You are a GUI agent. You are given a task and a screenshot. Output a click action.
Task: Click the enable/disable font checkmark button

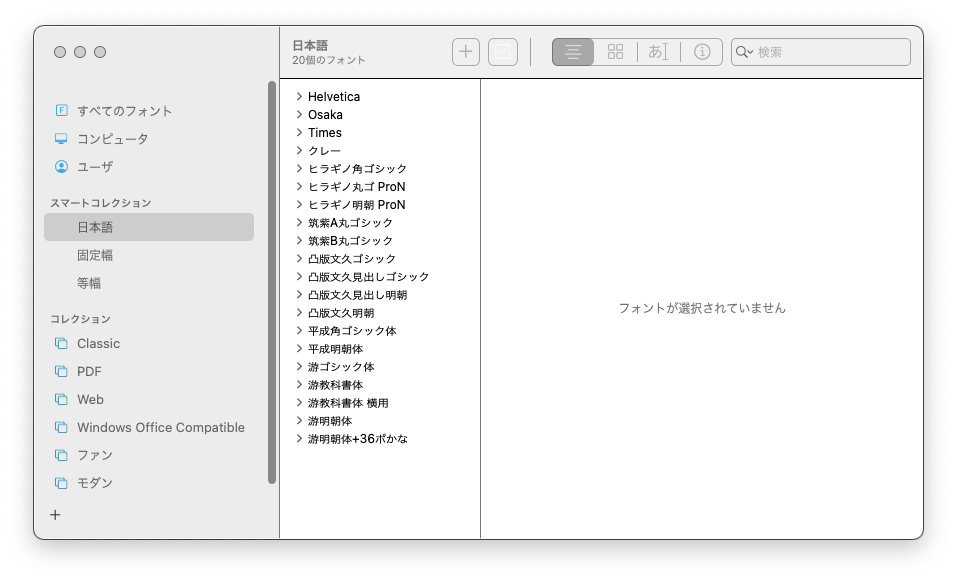pyautogui.click(x=503, y=52)
